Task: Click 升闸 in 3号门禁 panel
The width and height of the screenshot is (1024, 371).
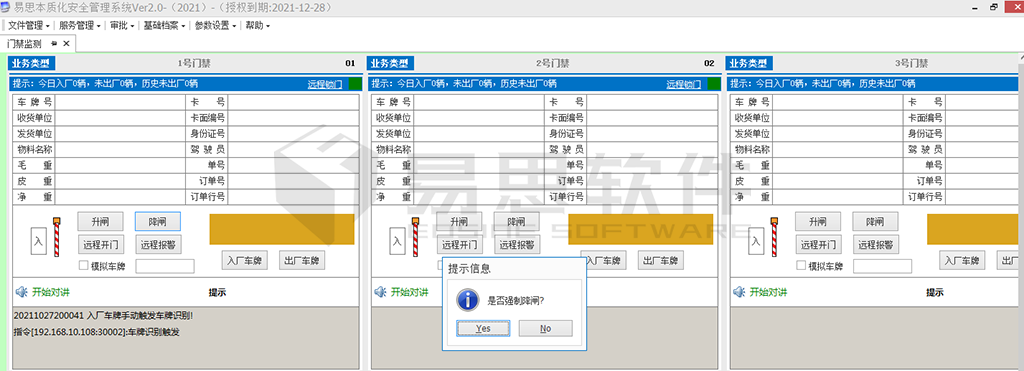Action: 818,221
